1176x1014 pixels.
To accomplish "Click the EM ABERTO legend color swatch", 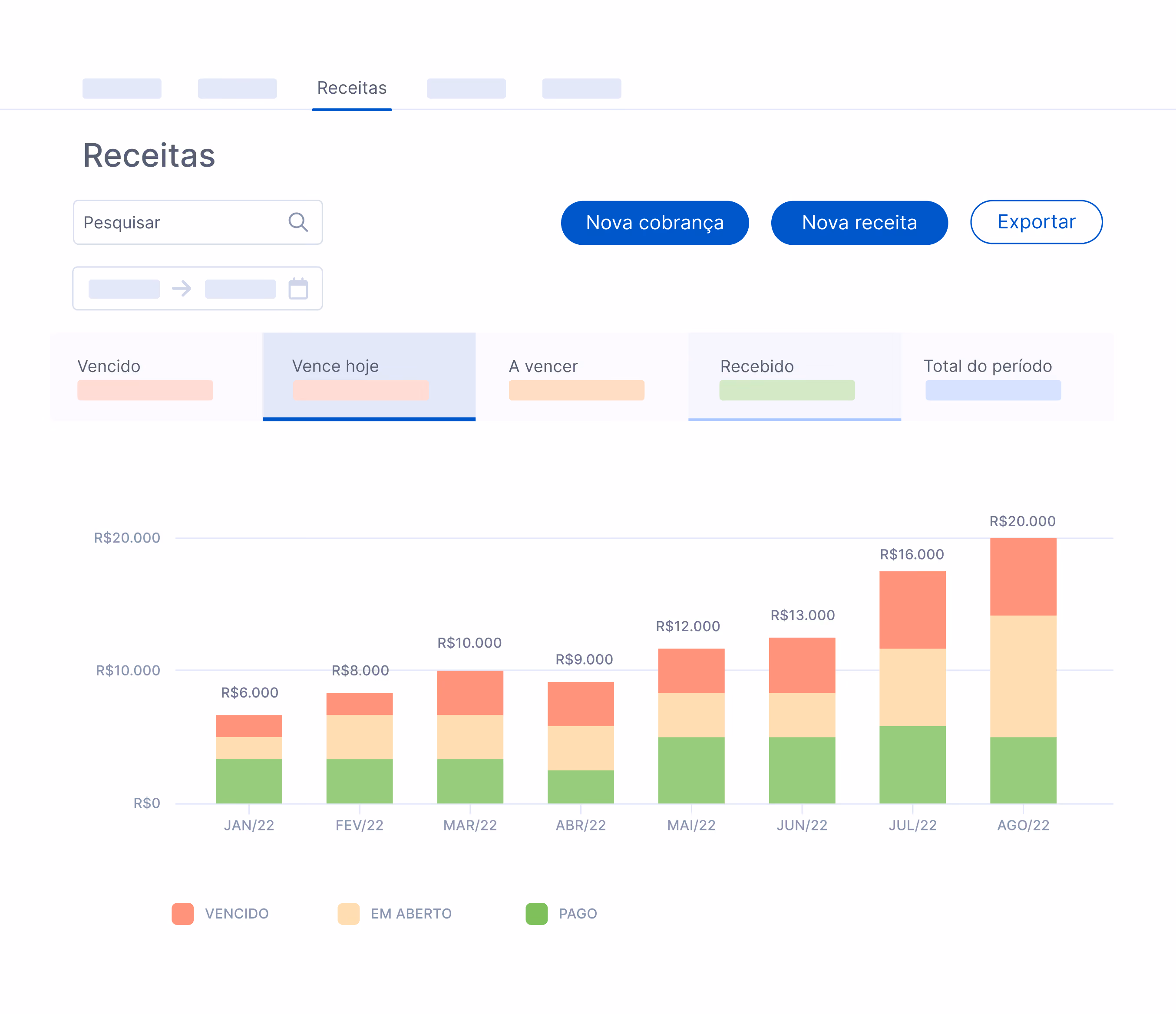I will [x=348, y=914].
